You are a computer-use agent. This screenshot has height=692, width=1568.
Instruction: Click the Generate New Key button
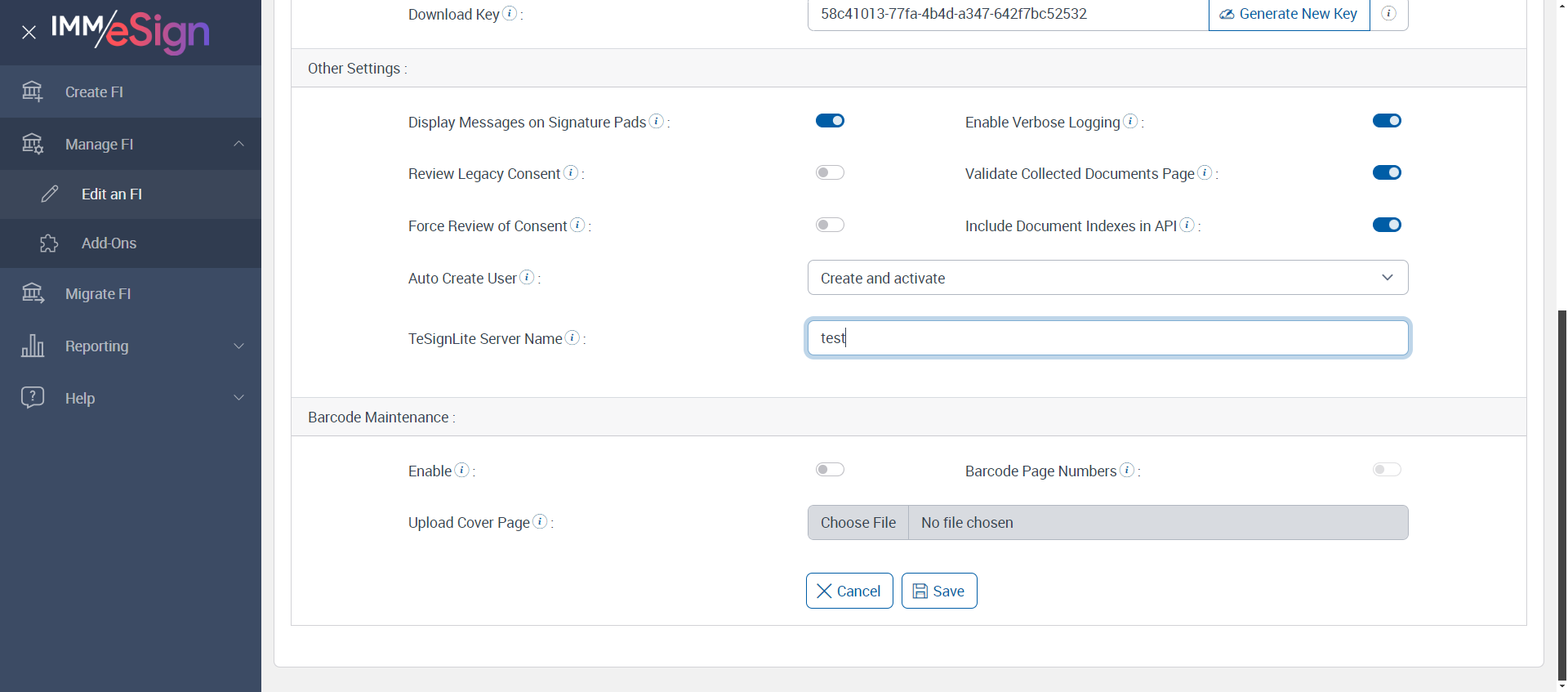[1289, 14]
